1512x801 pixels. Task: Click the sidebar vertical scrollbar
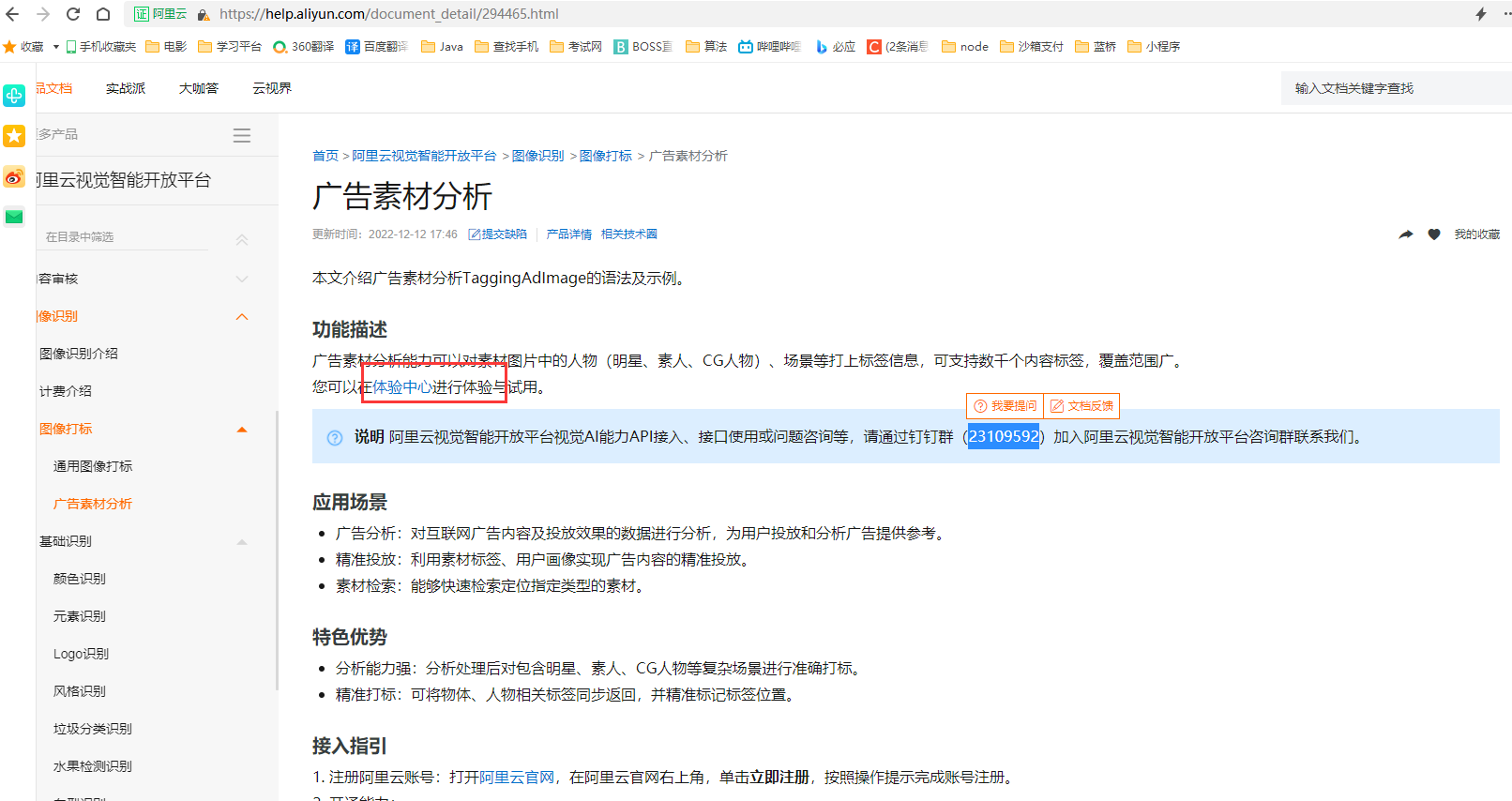tap(277, 551)
